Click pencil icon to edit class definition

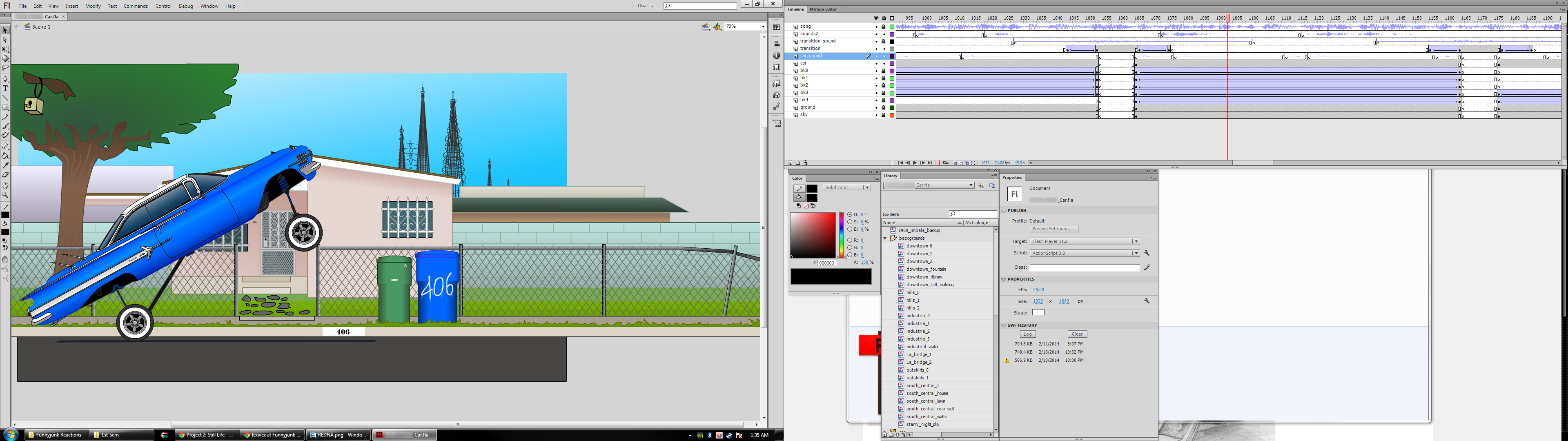pos(1147,267)
